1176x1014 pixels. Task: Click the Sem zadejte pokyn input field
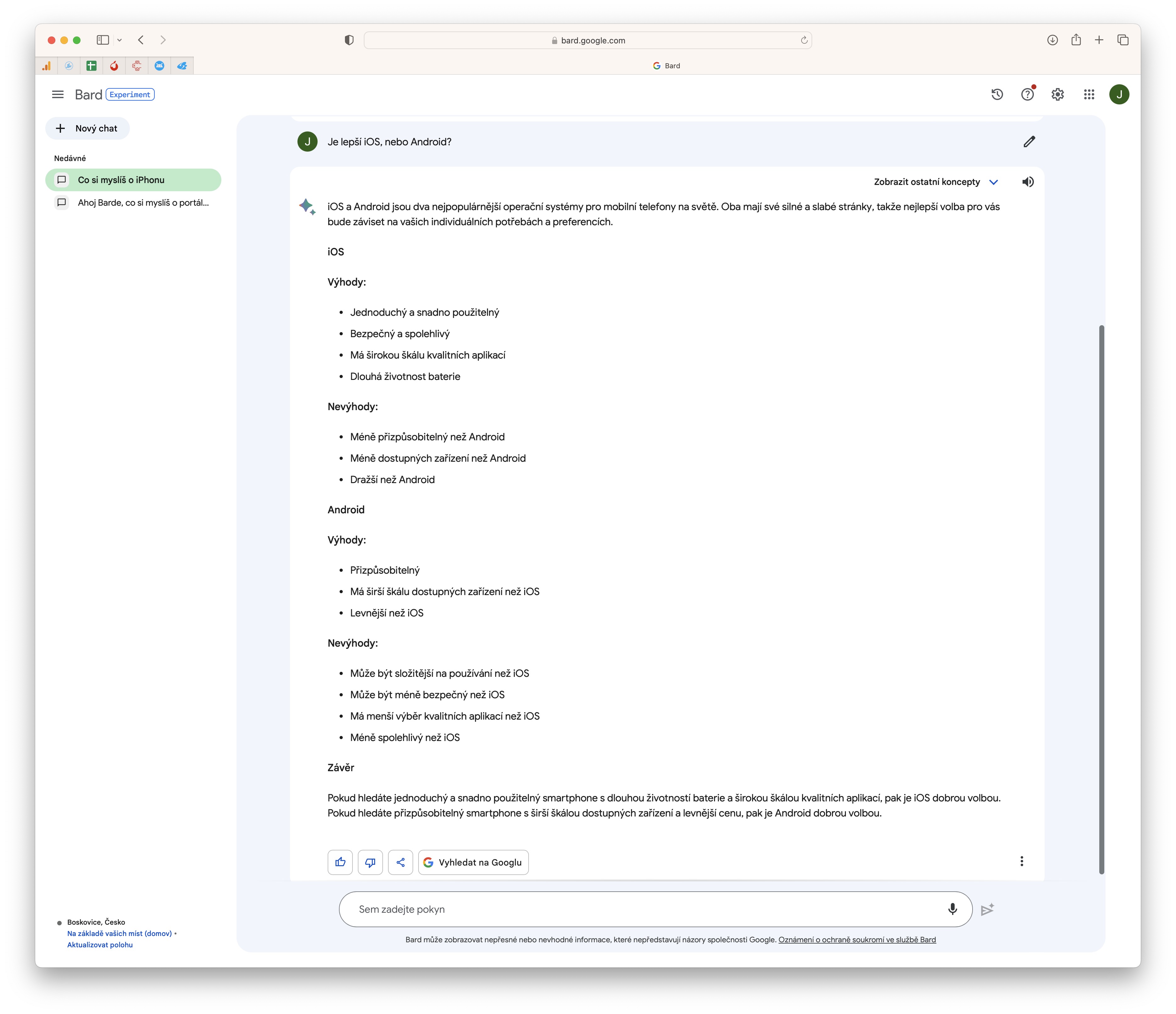coord(641,909)
